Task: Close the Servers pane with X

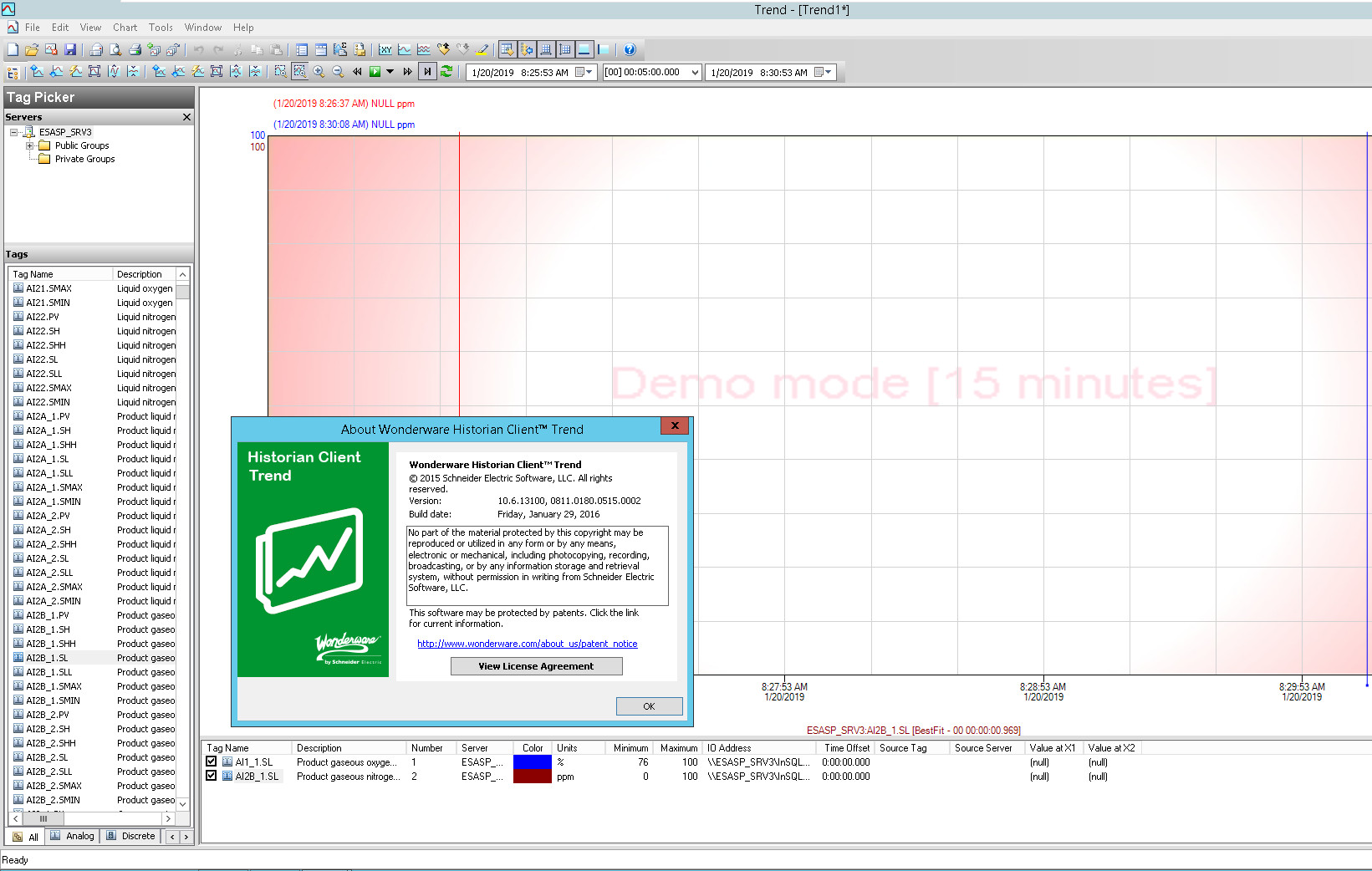Action: pos(186,117)
